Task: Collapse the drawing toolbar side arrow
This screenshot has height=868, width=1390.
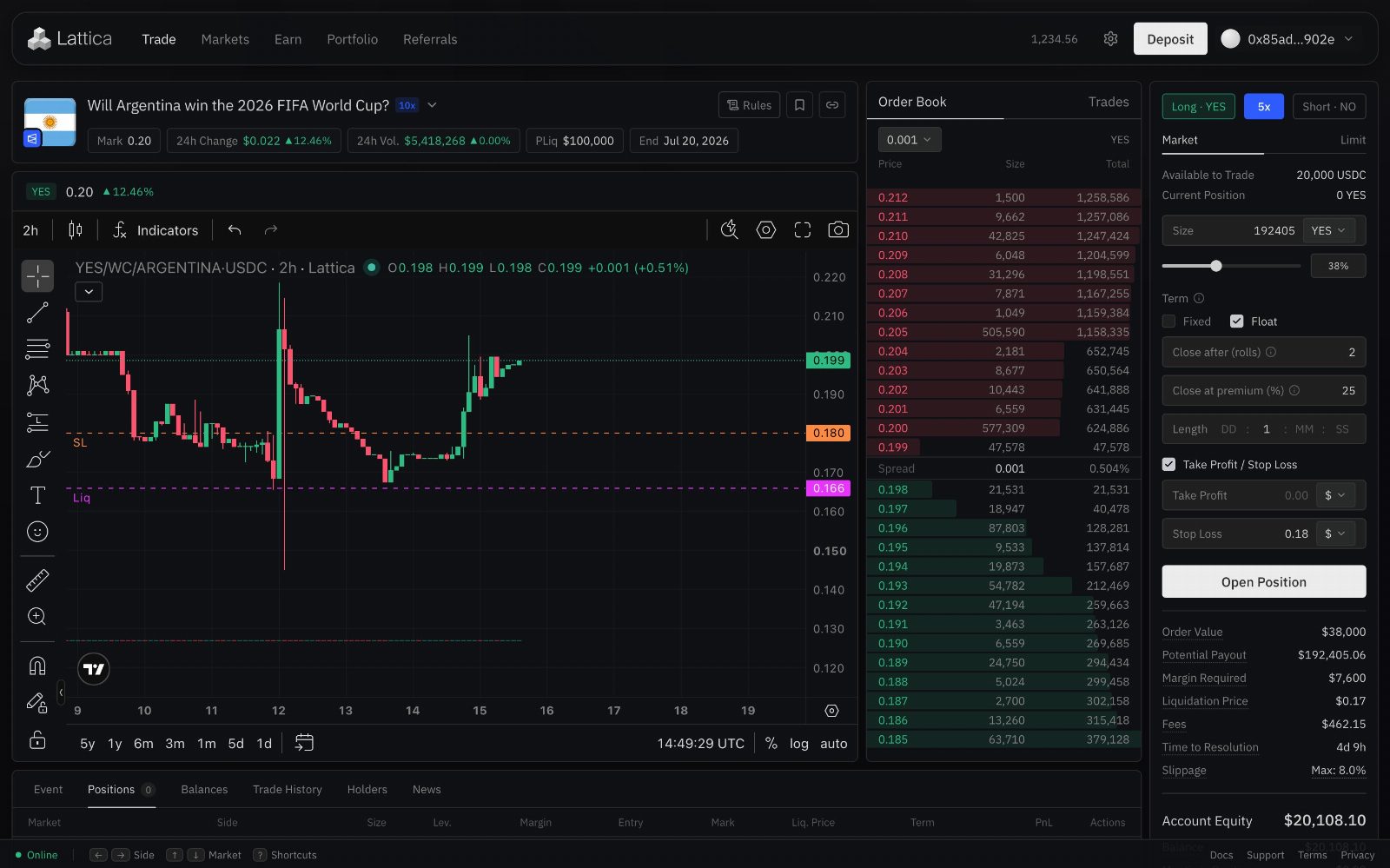Action: click(x=61, y=692)
